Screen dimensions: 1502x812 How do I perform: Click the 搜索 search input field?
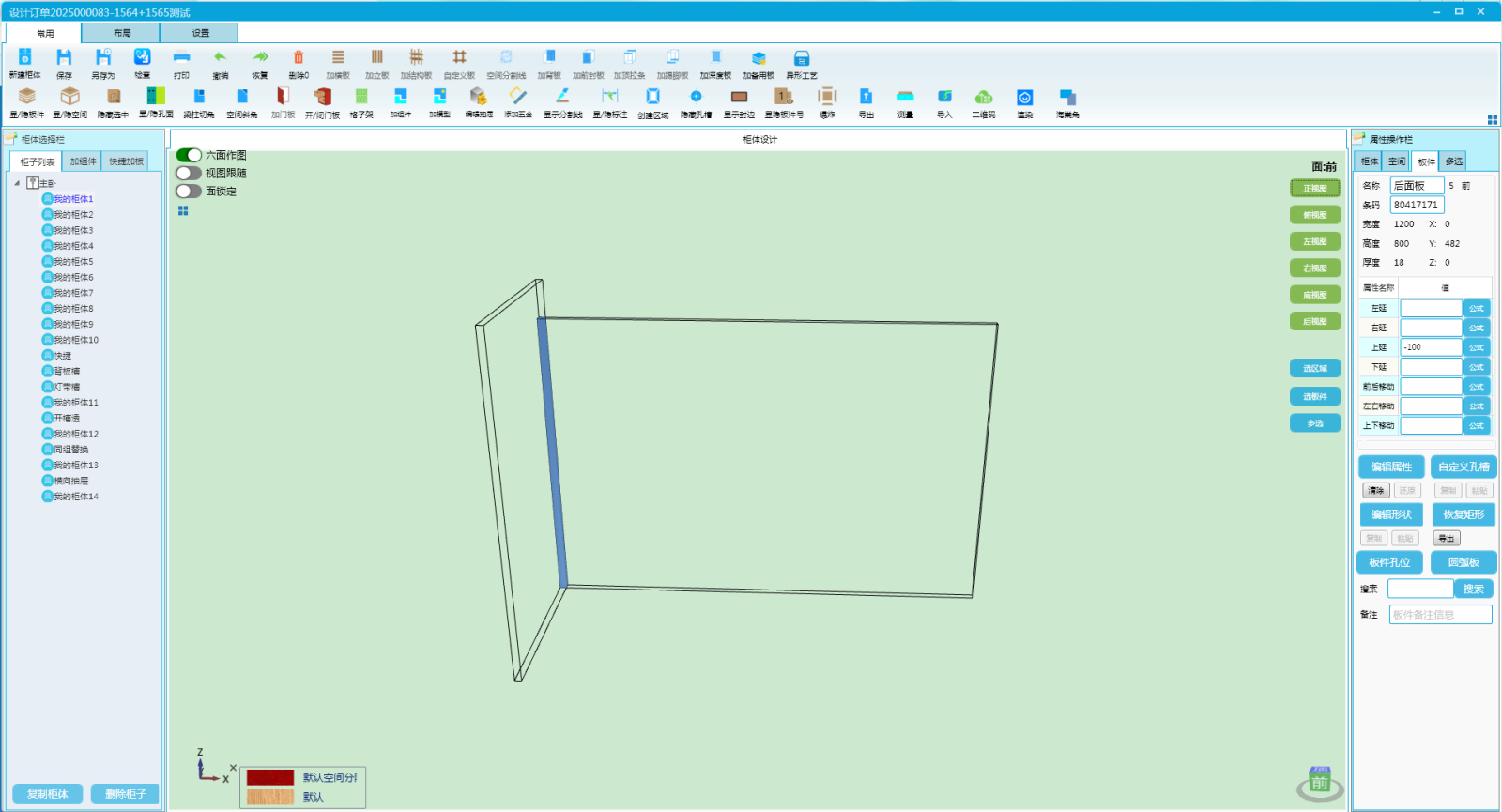[x=1420, y=589]
